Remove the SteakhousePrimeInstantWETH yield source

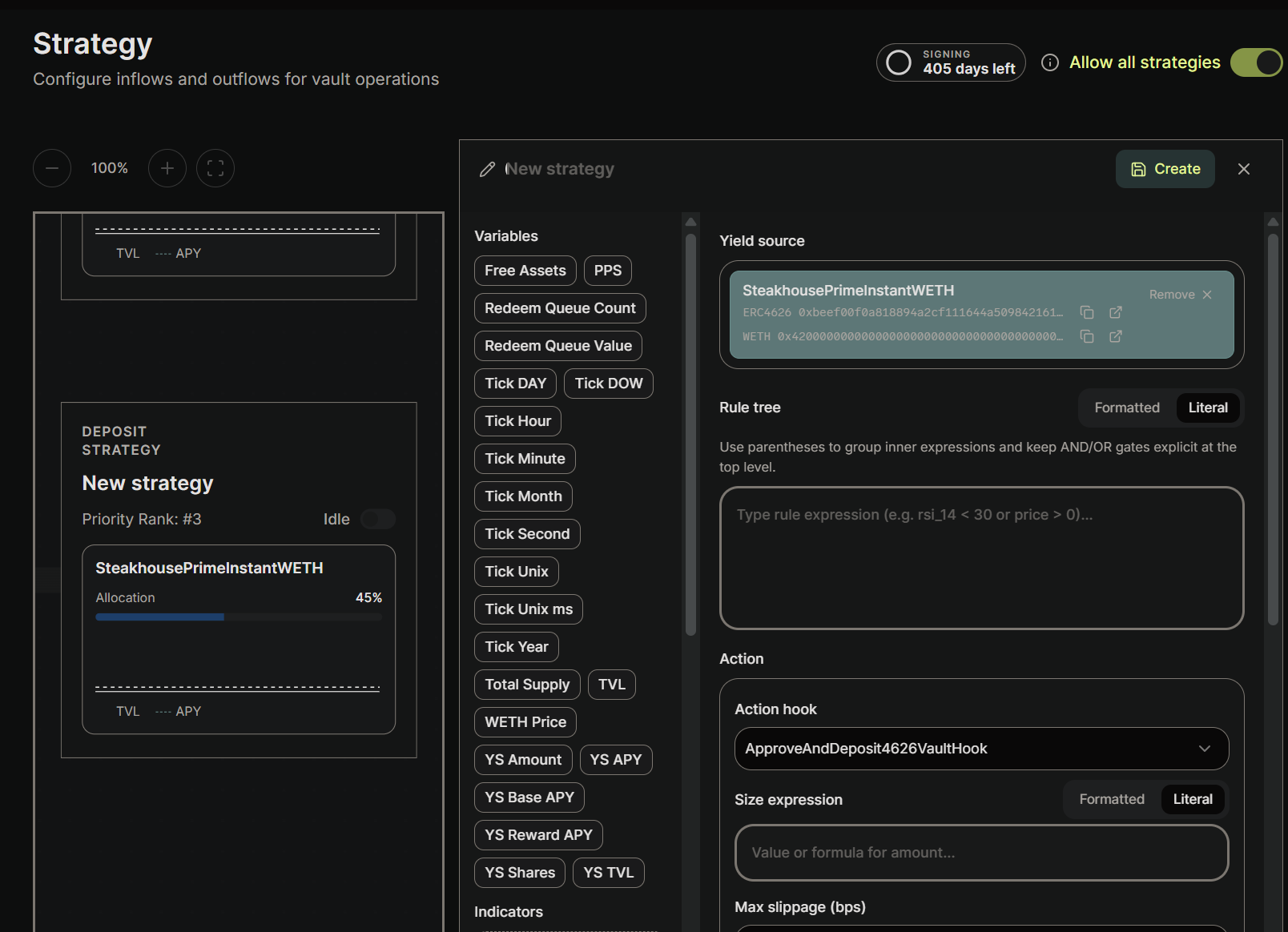click(x=1181, y=295)
